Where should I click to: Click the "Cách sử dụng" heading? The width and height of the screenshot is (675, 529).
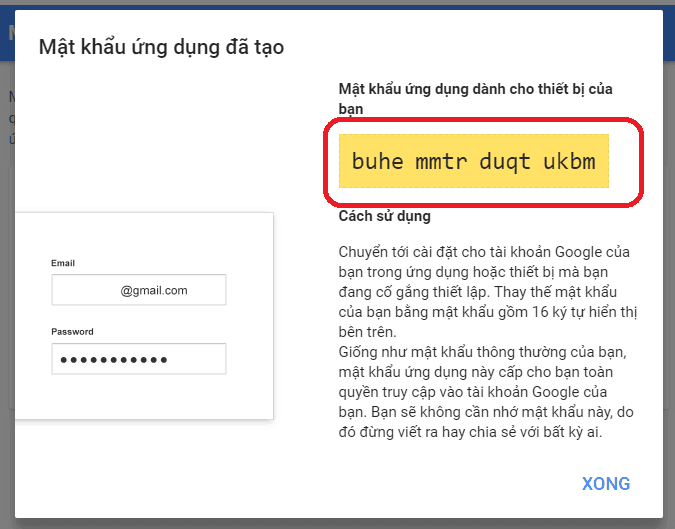coord(385,216)
